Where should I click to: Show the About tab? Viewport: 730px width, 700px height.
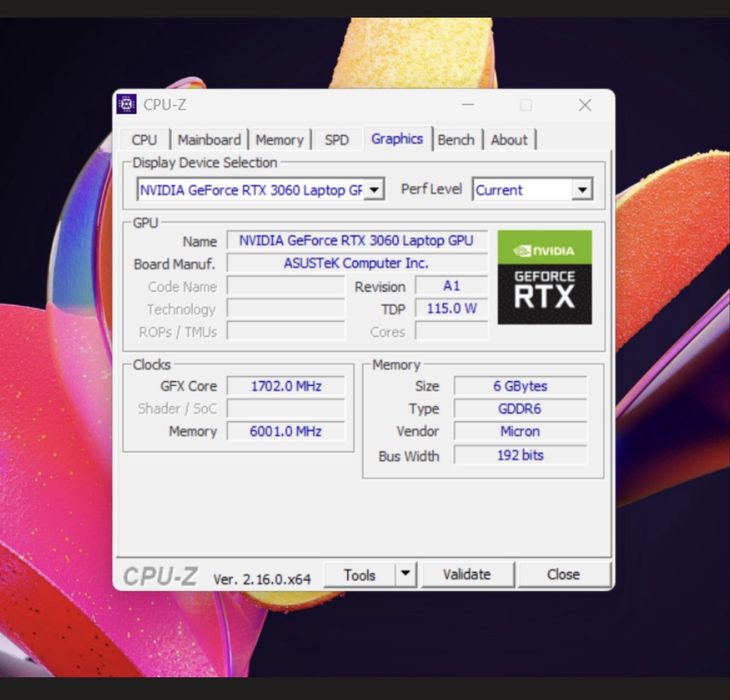point(509,140)
